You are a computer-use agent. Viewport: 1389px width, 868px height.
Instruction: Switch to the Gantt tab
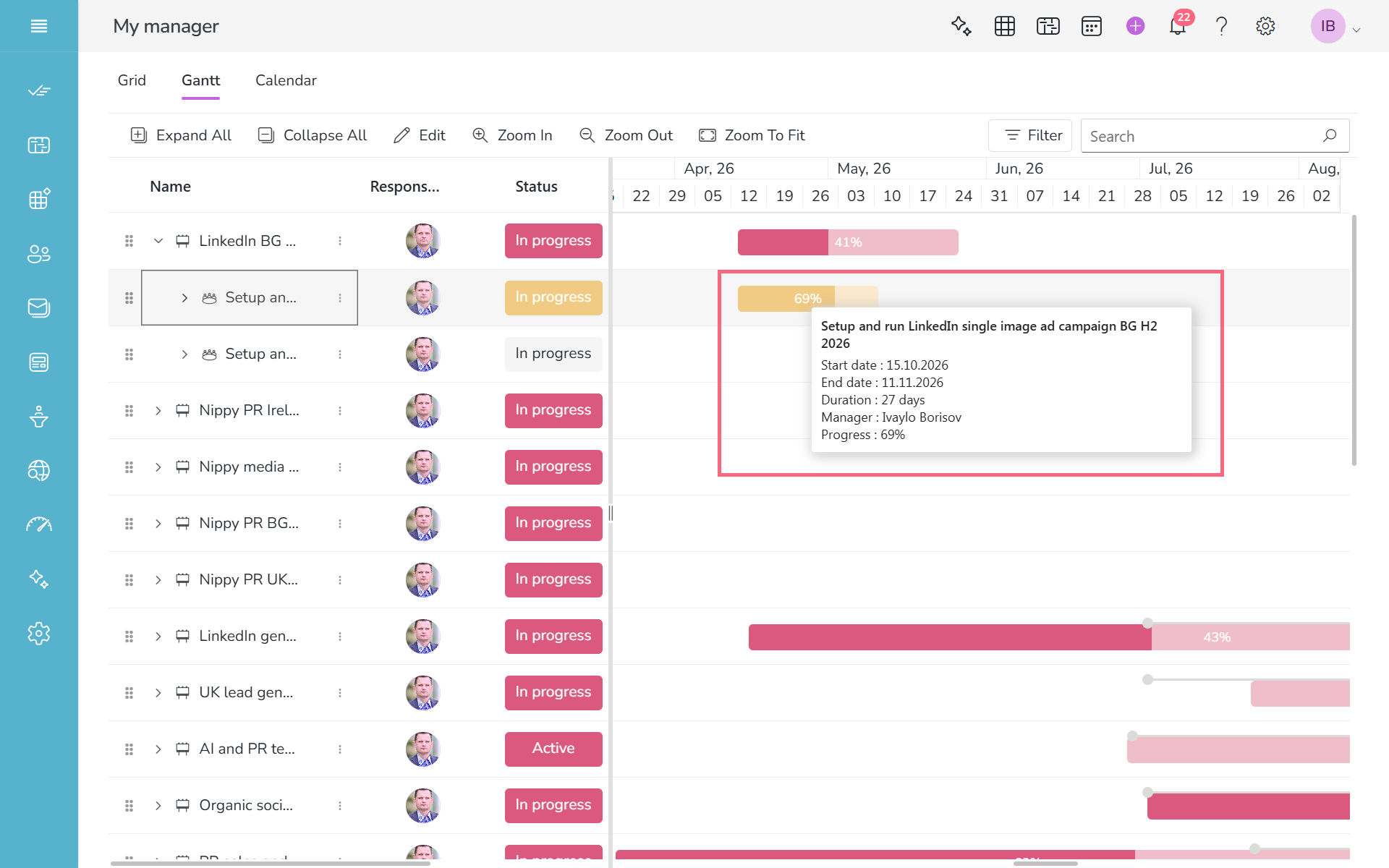coord(200,80)
